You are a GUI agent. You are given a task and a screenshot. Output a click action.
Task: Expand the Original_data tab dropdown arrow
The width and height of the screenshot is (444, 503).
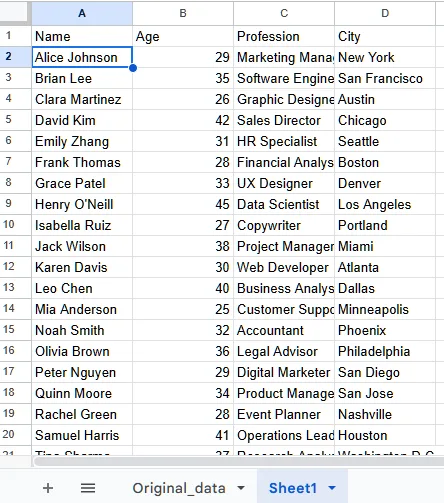241,488
